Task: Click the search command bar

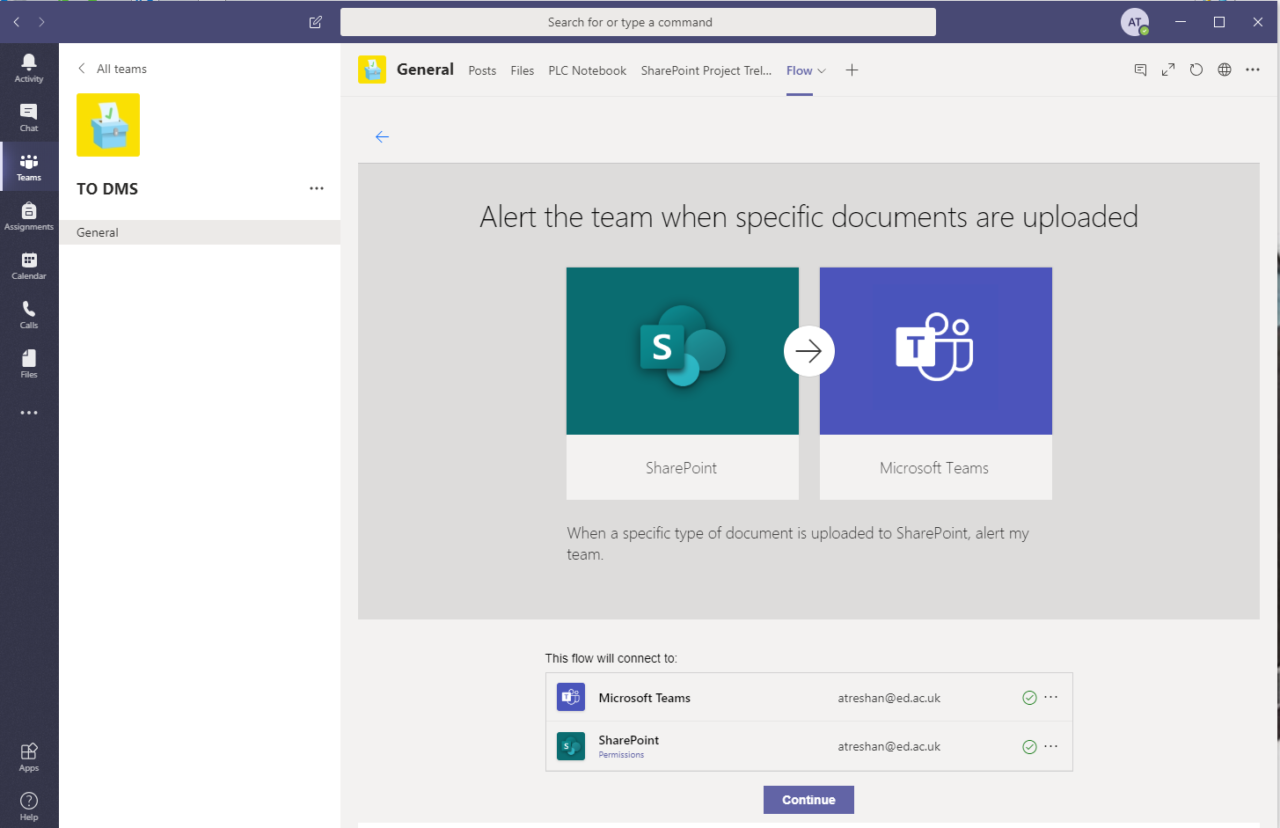Action: (639, 21)
